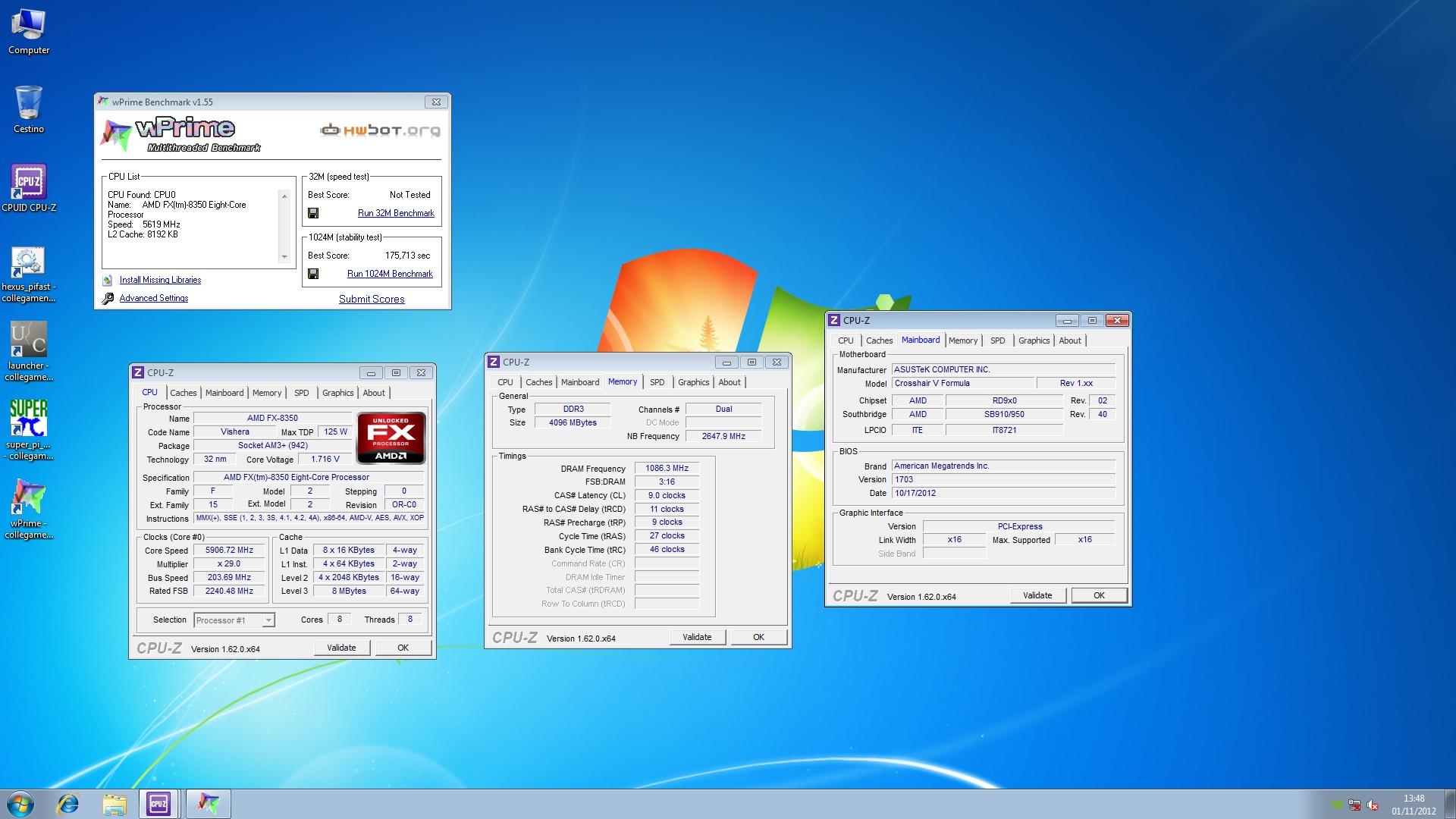Open the Caches tab in Mainboard window
Screen dimensions: 1456x819
click(x=879, y=340)
